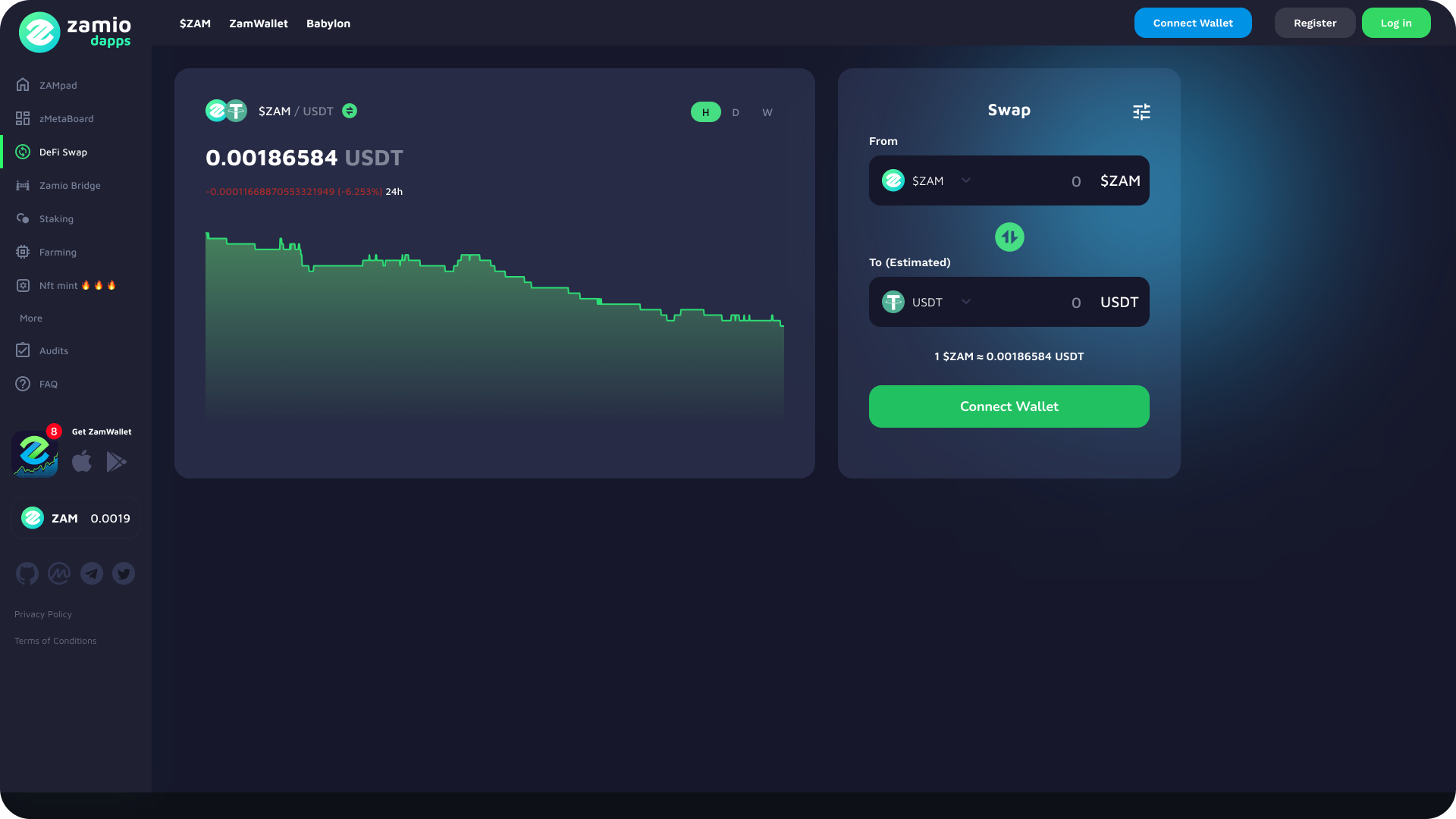Open the GitHub social icon

[27, 573]
